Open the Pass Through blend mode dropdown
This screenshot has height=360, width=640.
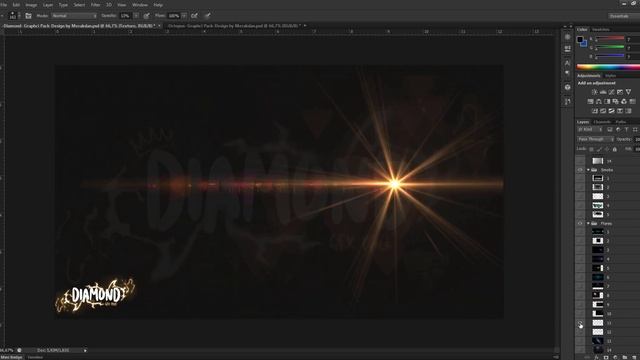coord(595,139)
